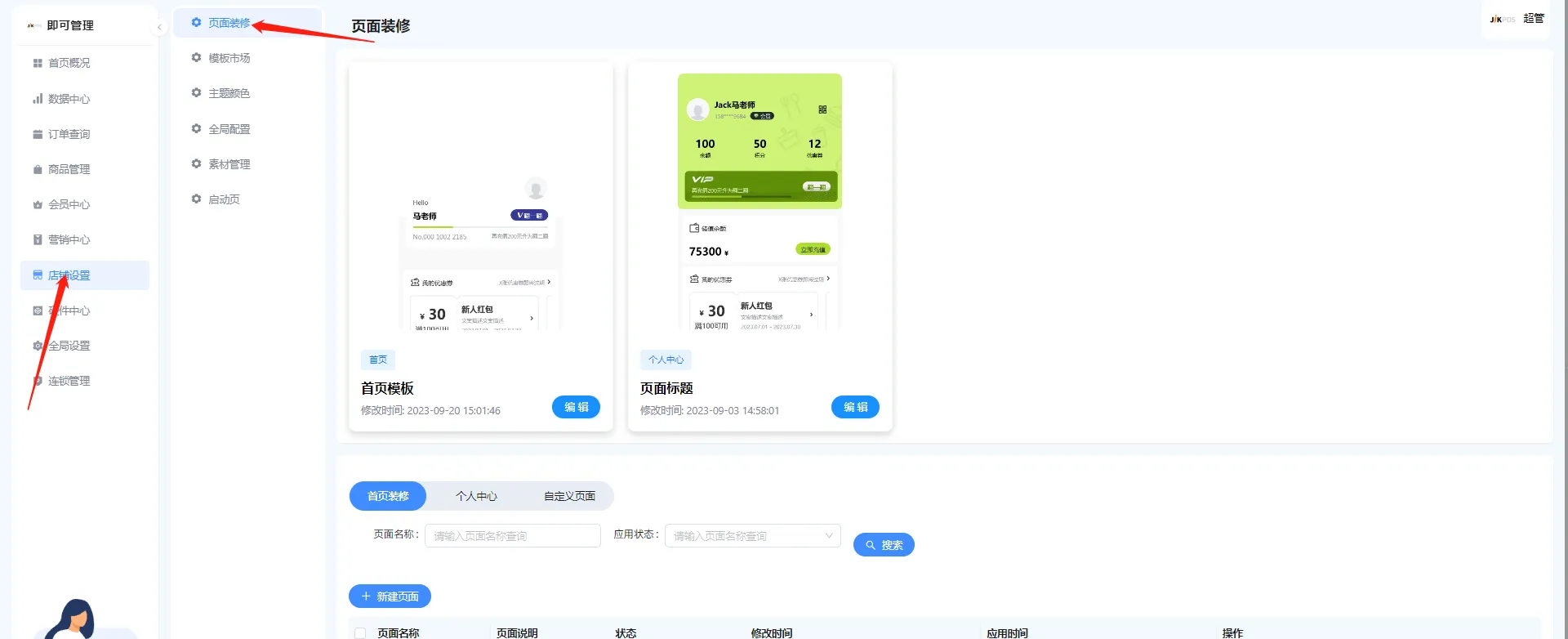Image resolution: width=1568 pixels, height=639 pixels.
Task: Click the gear icon beside 启动页
Action: [x=196, y=199]
